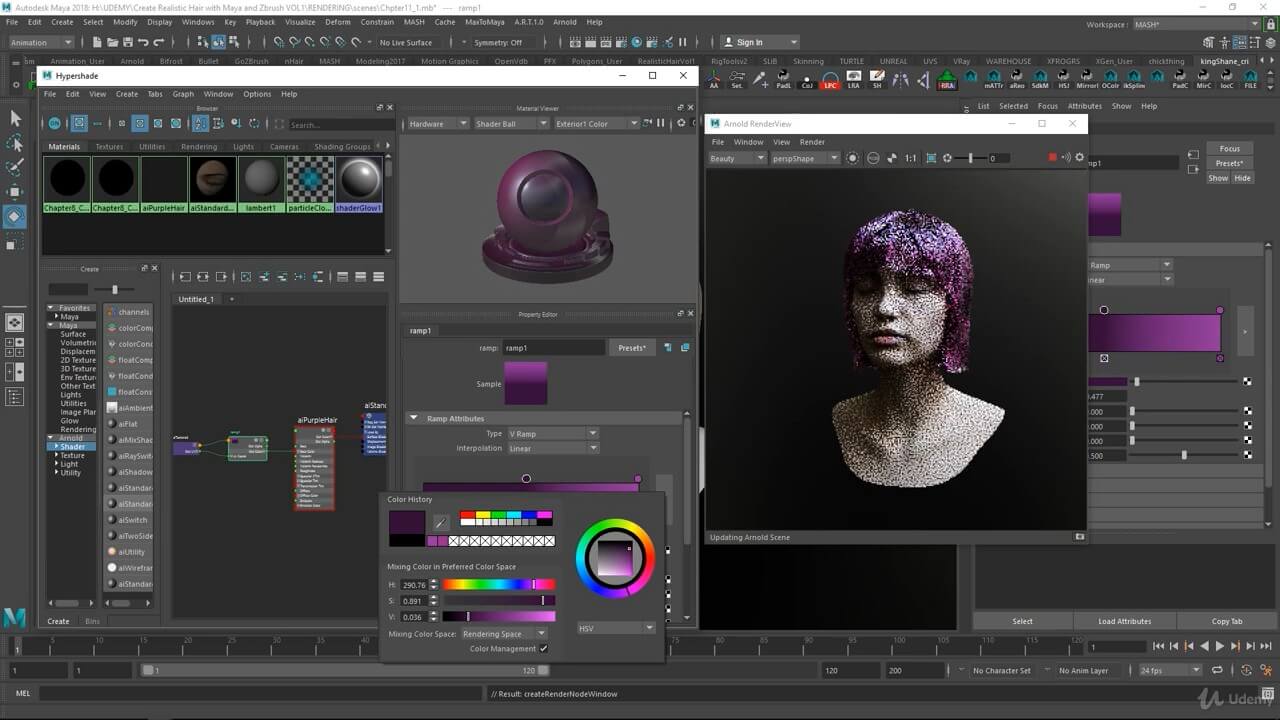Collapse the Ramp Attributes section
The height and width of the screenshot is (720, 1280).
[414, 418]
